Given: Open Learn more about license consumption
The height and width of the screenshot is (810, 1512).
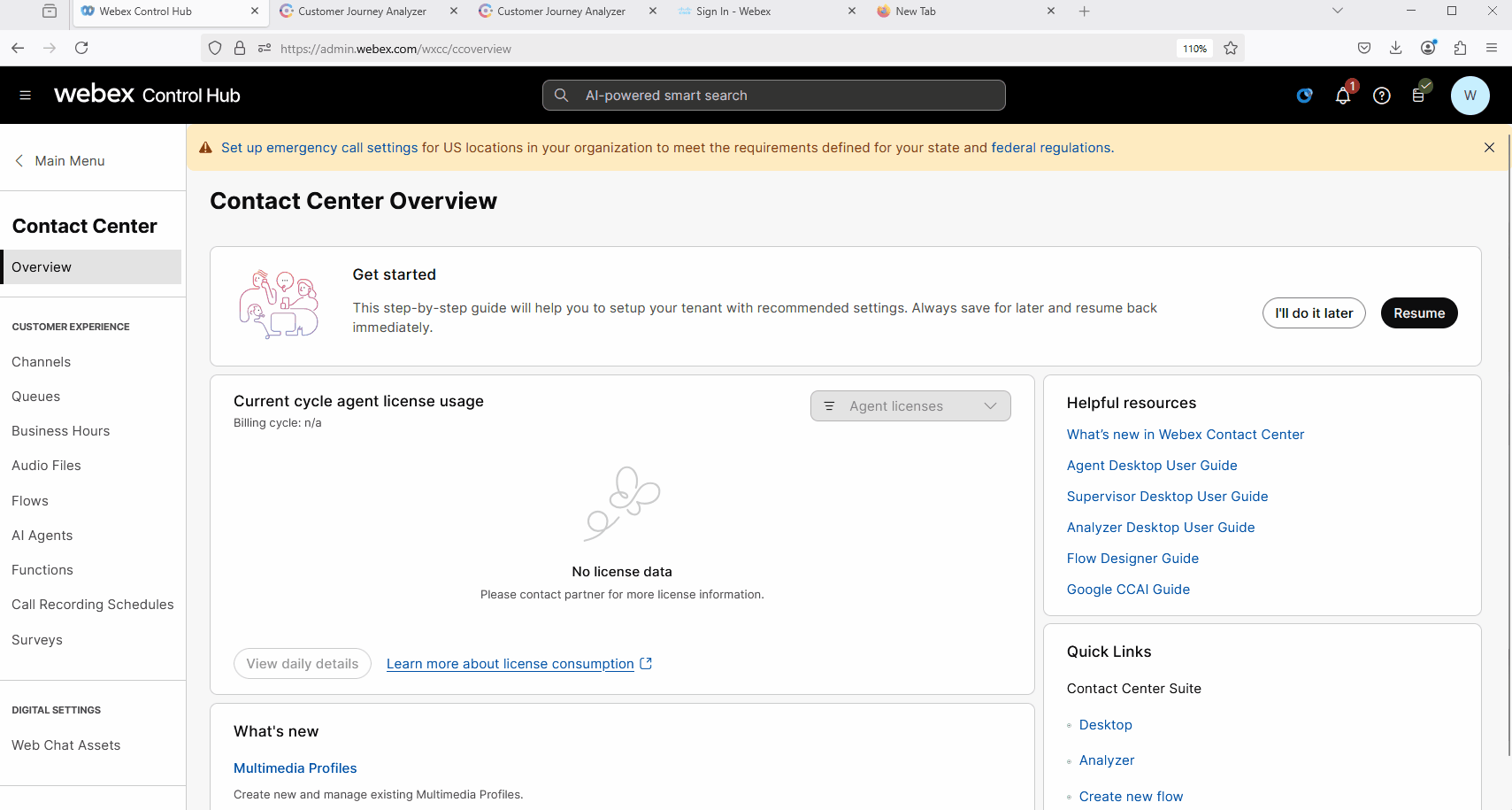Looking at the screenshot, I should (x=510, y=664).
